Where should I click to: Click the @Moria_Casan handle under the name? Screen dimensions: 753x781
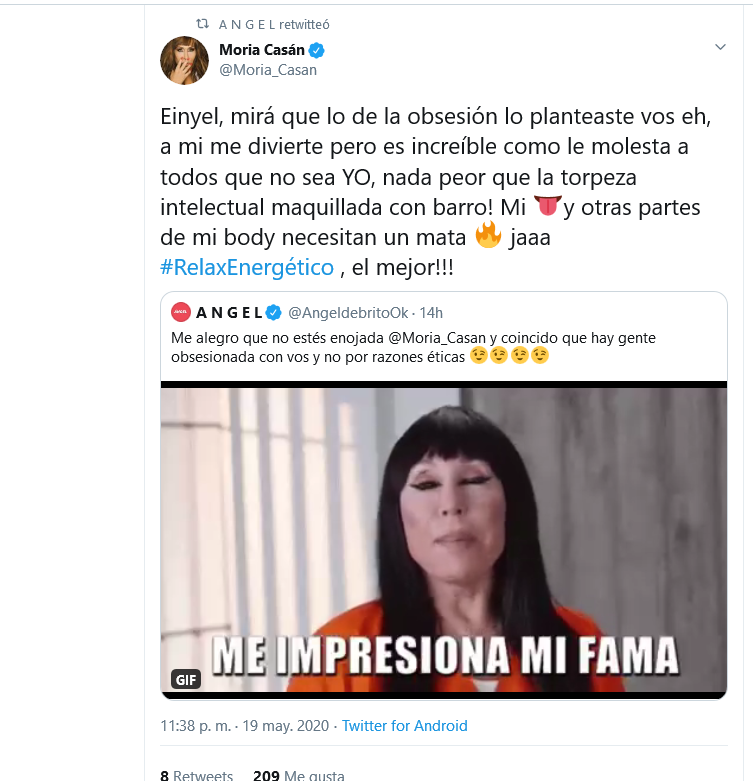pos(268,70)
